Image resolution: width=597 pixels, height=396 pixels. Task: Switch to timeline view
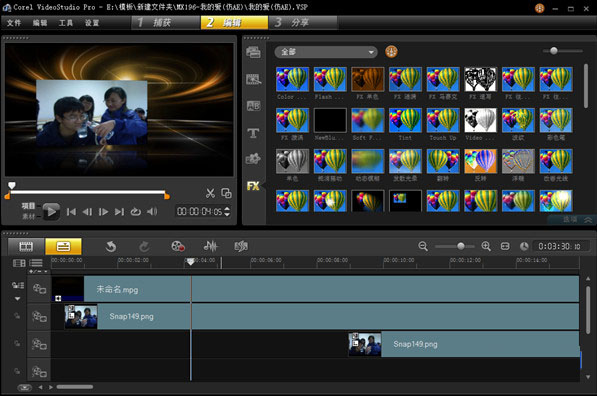tap(63, 247)
